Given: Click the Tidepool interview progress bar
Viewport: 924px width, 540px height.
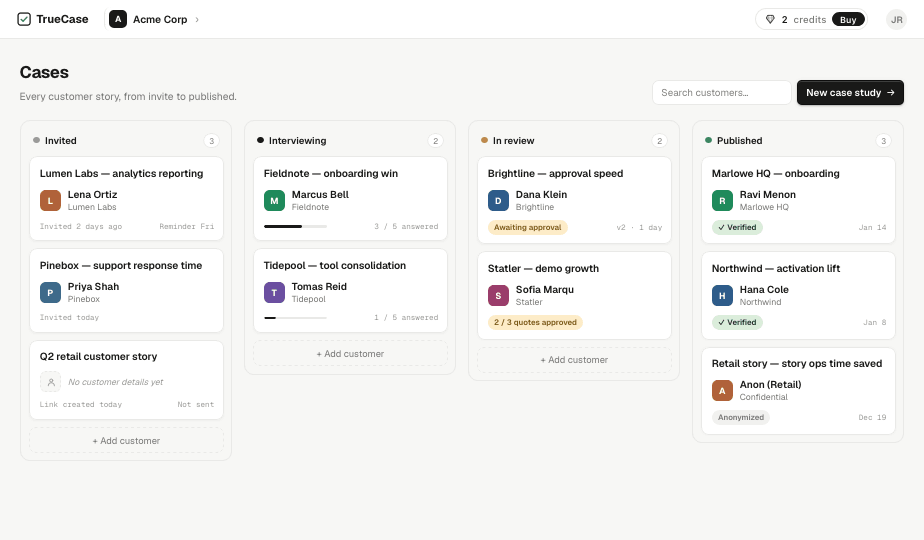Looking at the screenshot, I should click(x=295, y=318).
